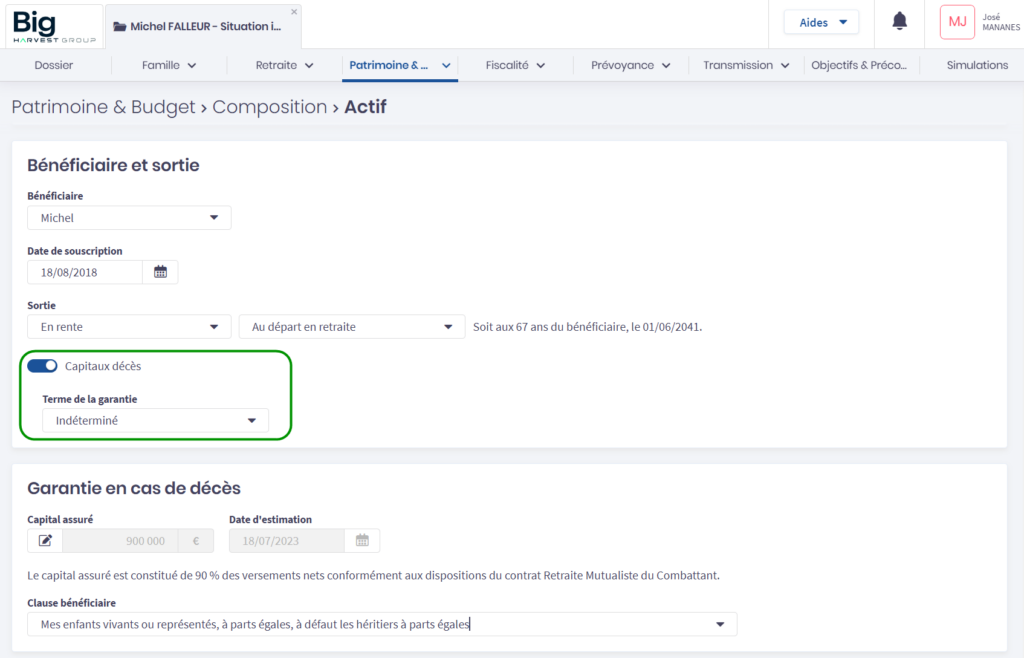Click the Big Harvest Group logo
1024x658 pixels.
click(54, 26)
